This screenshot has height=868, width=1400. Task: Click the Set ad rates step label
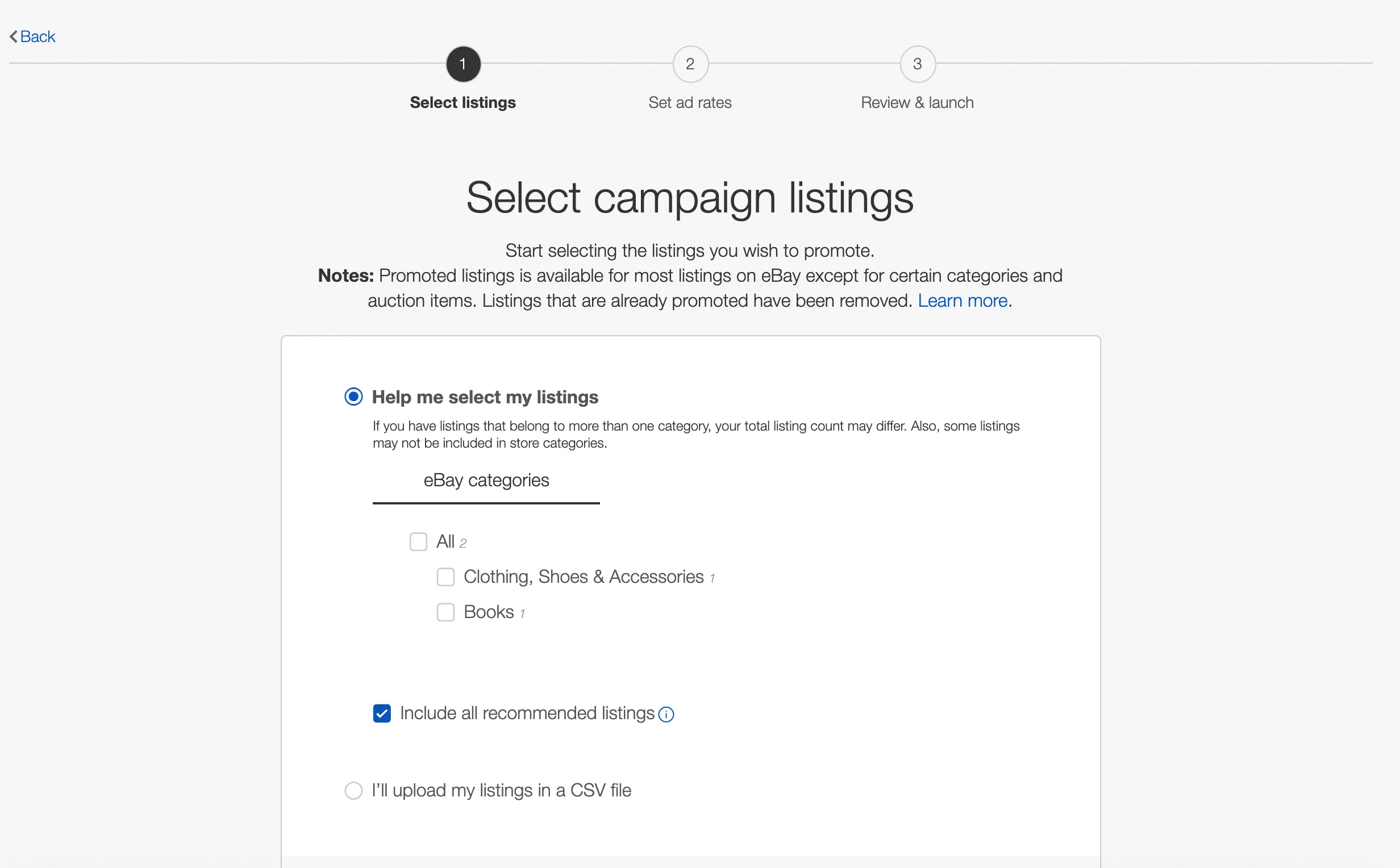click(690, 103)
